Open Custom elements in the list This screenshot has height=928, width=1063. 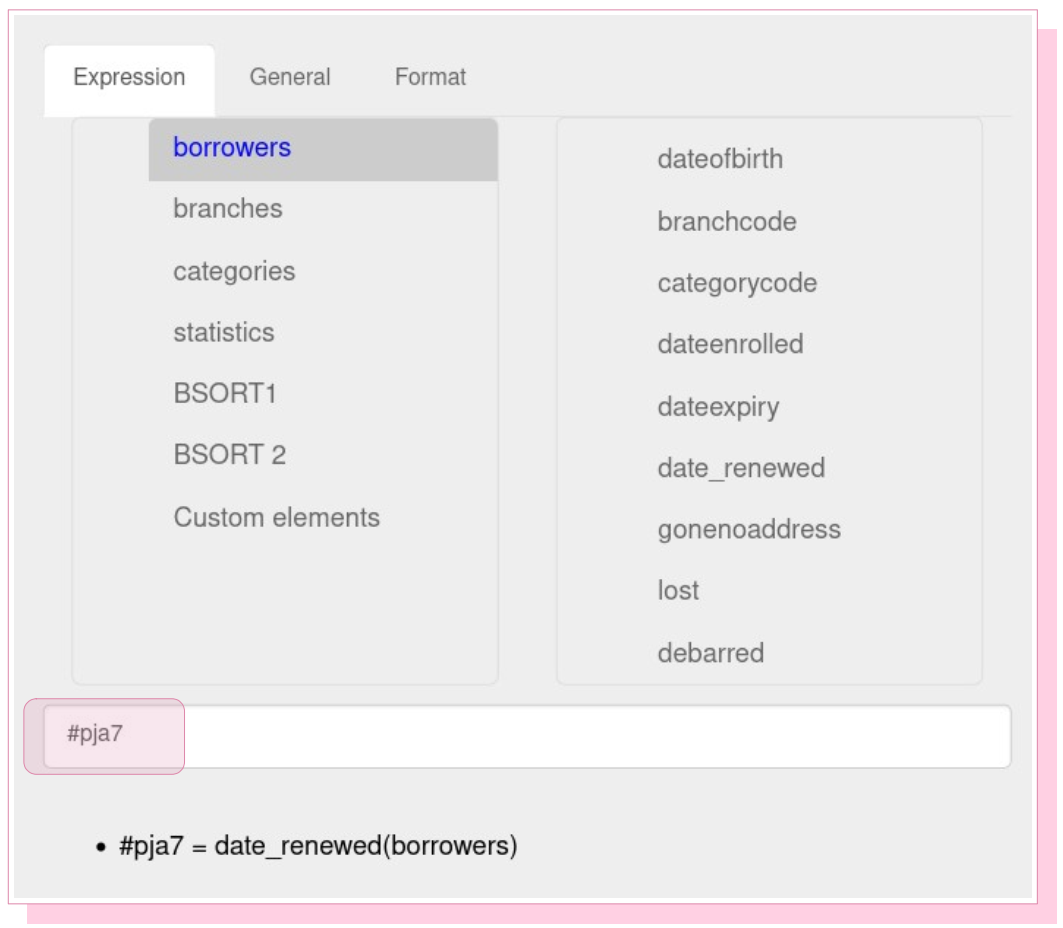pyautogui.click(x=277, y=518)
